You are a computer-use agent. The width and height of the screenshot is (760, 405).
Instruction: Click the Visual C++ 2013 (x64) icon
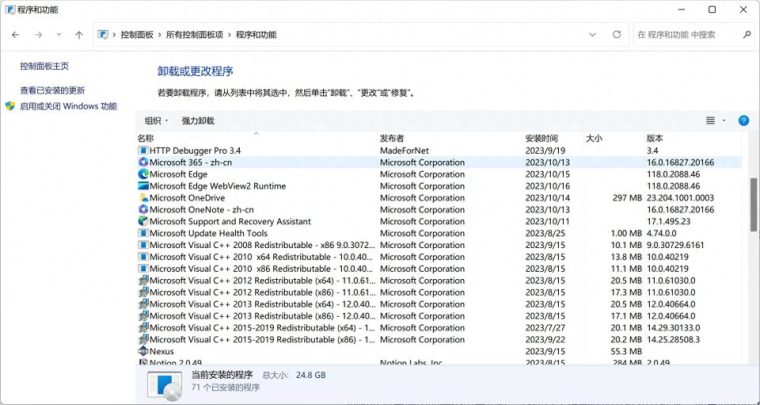[143, 304]
